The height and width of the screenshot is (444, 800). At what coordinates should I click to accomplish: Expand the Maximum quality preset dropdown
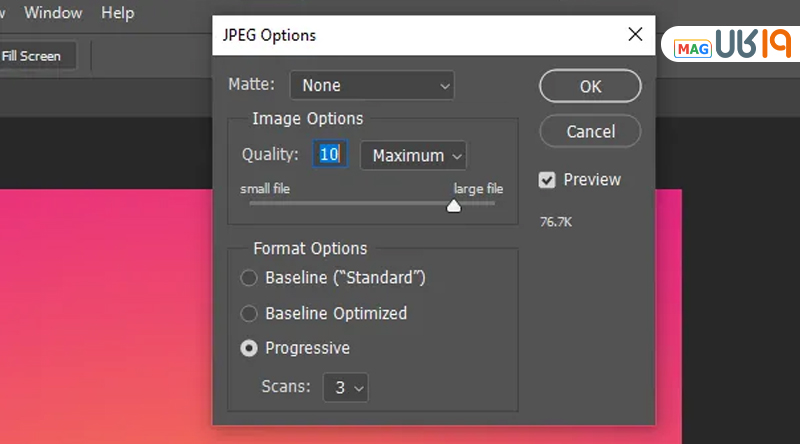pyautogui.click(x=413, y=155)
